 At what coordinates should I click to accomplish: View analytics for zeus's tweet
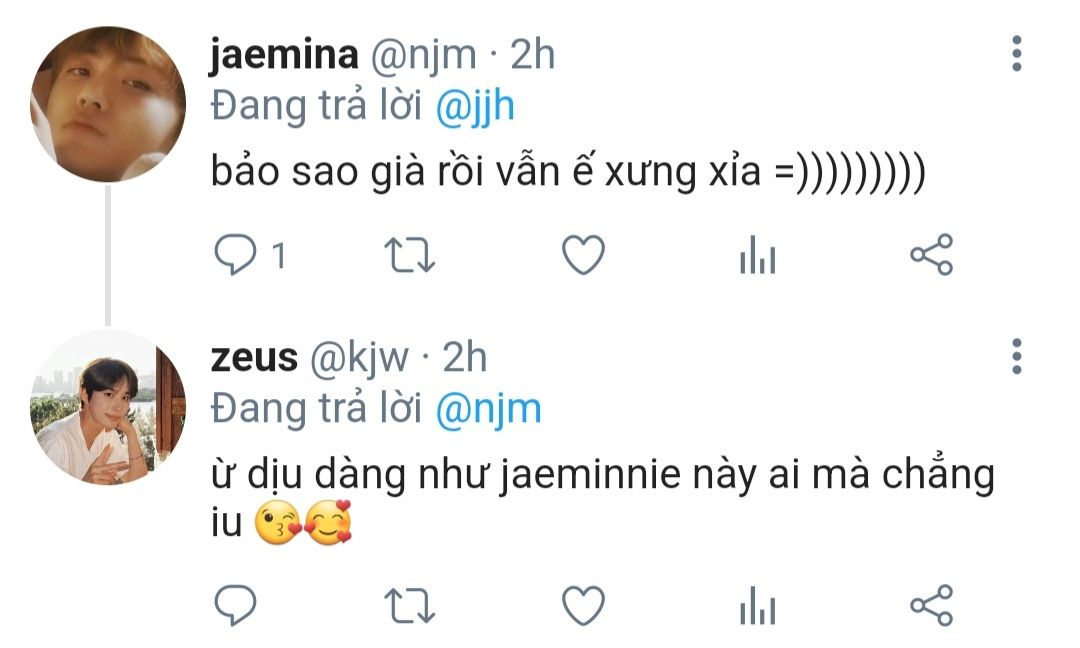(758, 605)
